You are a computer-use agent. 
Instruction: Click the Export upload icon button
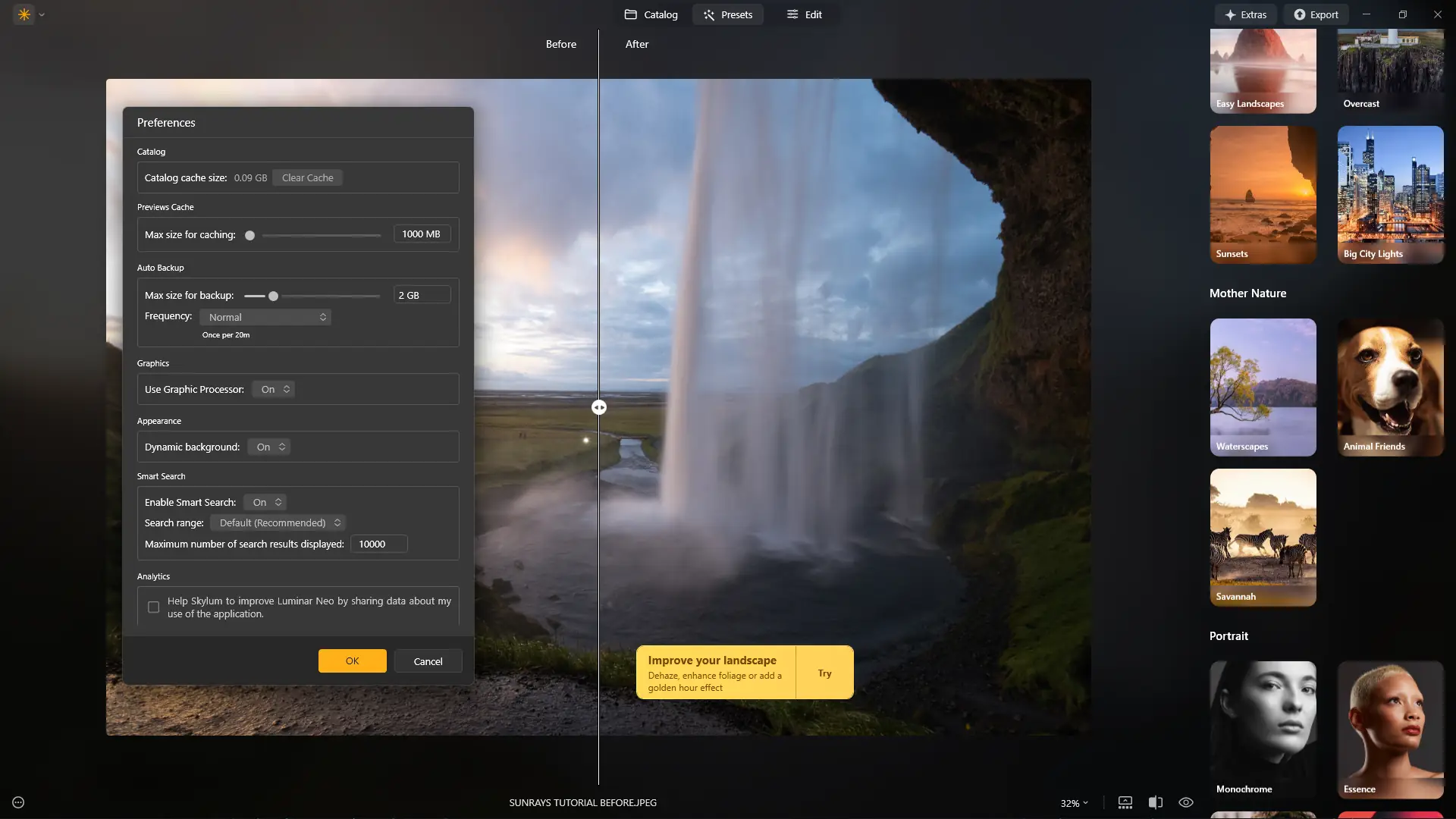click(1316, 14)
